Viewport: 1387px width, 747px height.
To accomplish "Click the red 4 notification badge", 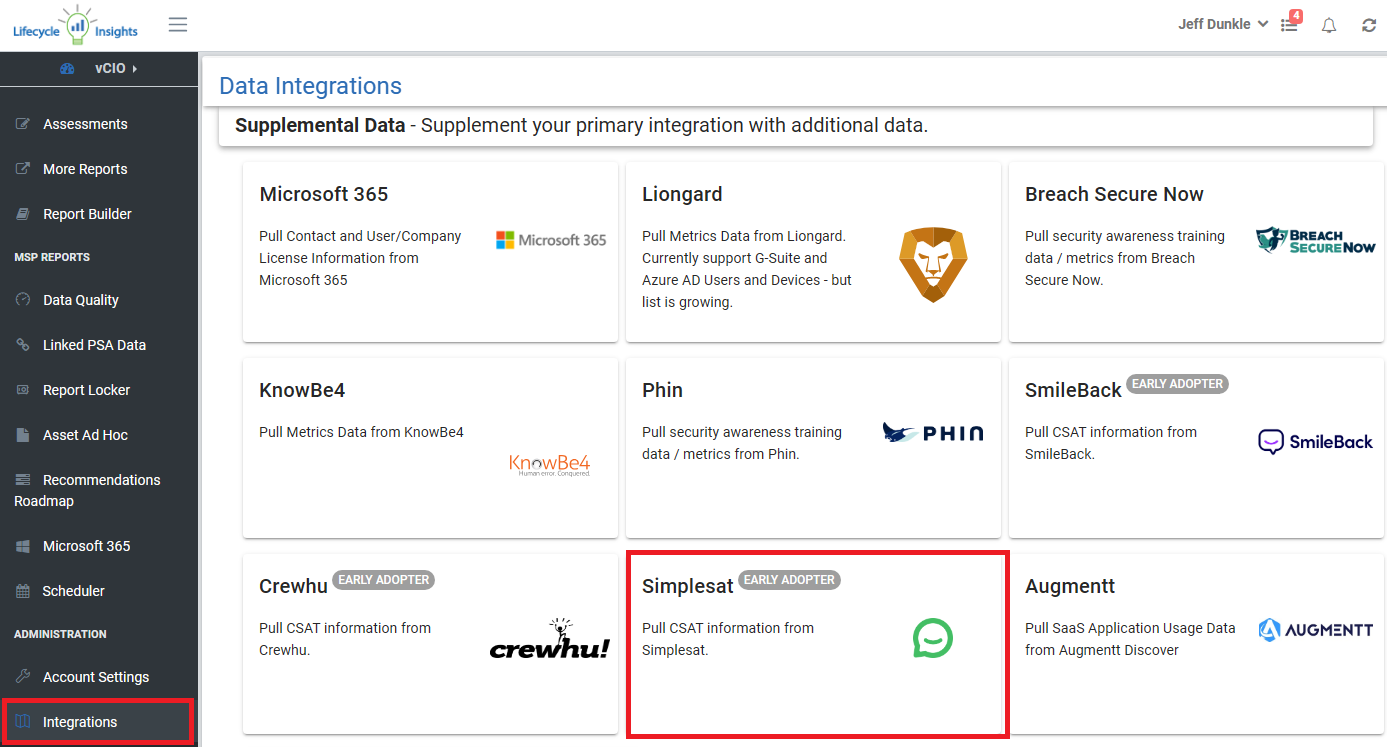I will [x=1296, y=16].
